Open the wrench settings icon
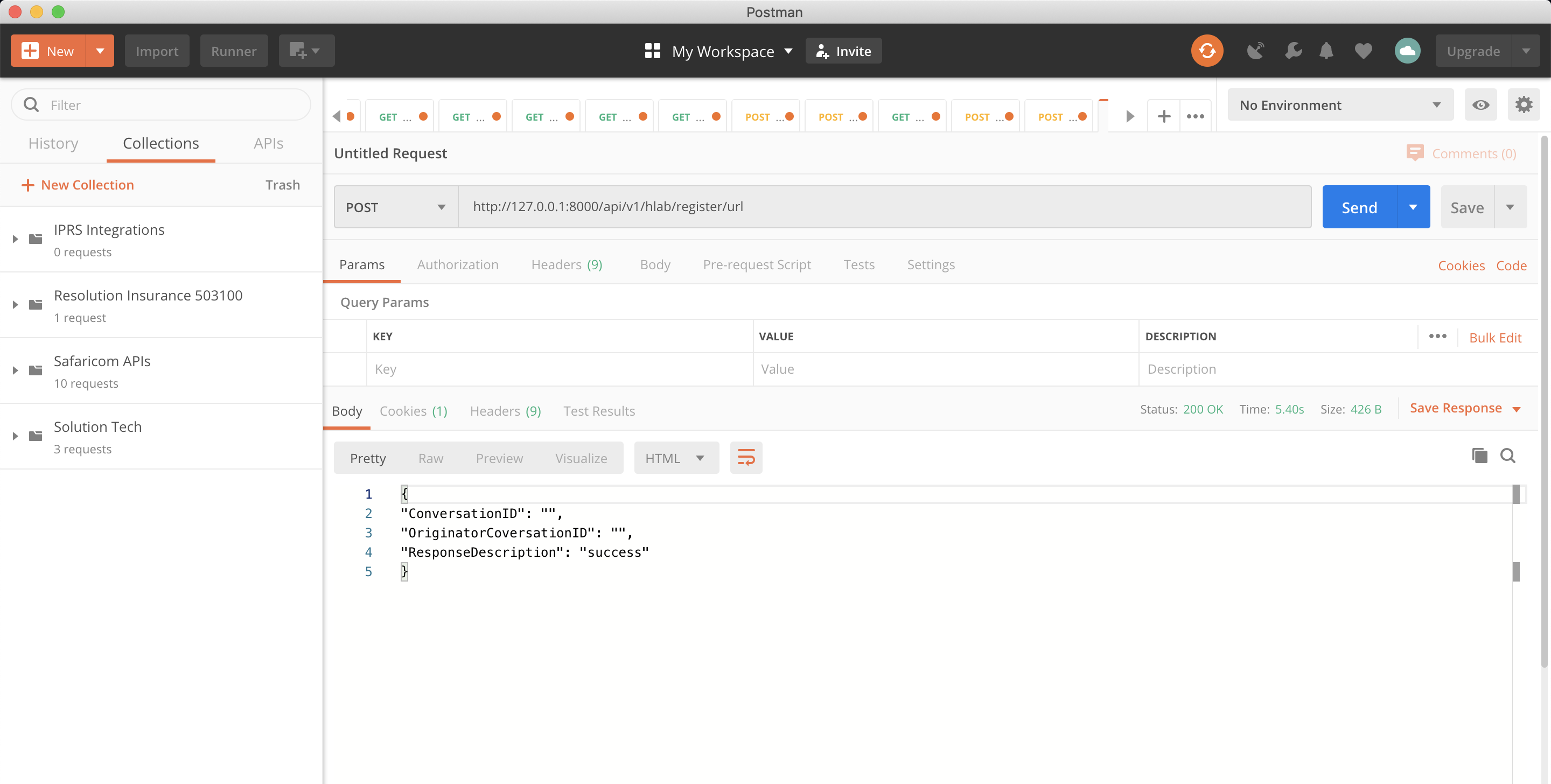 [x=1292, y=51]
